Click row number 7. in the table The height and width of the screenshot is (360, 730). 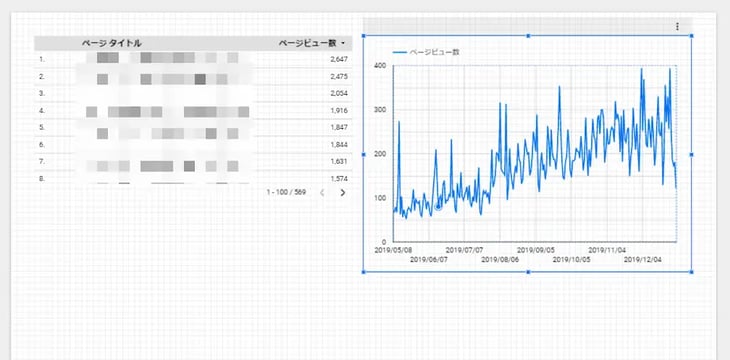point(42,162)
